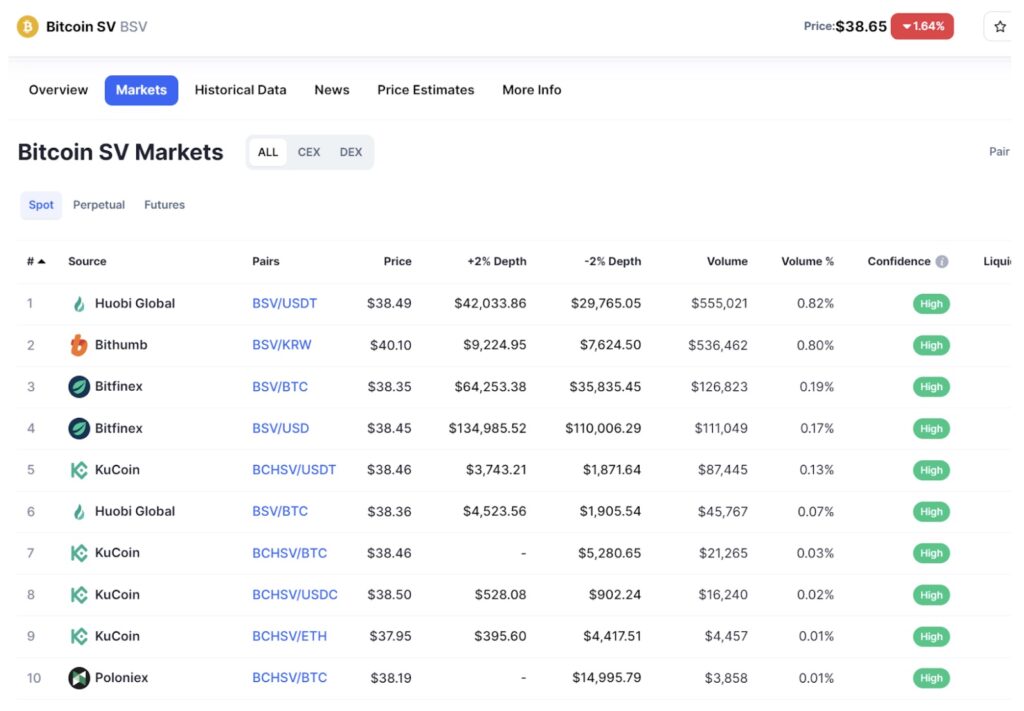
Task: Select the Markets tab
Action: click(141, 90)
